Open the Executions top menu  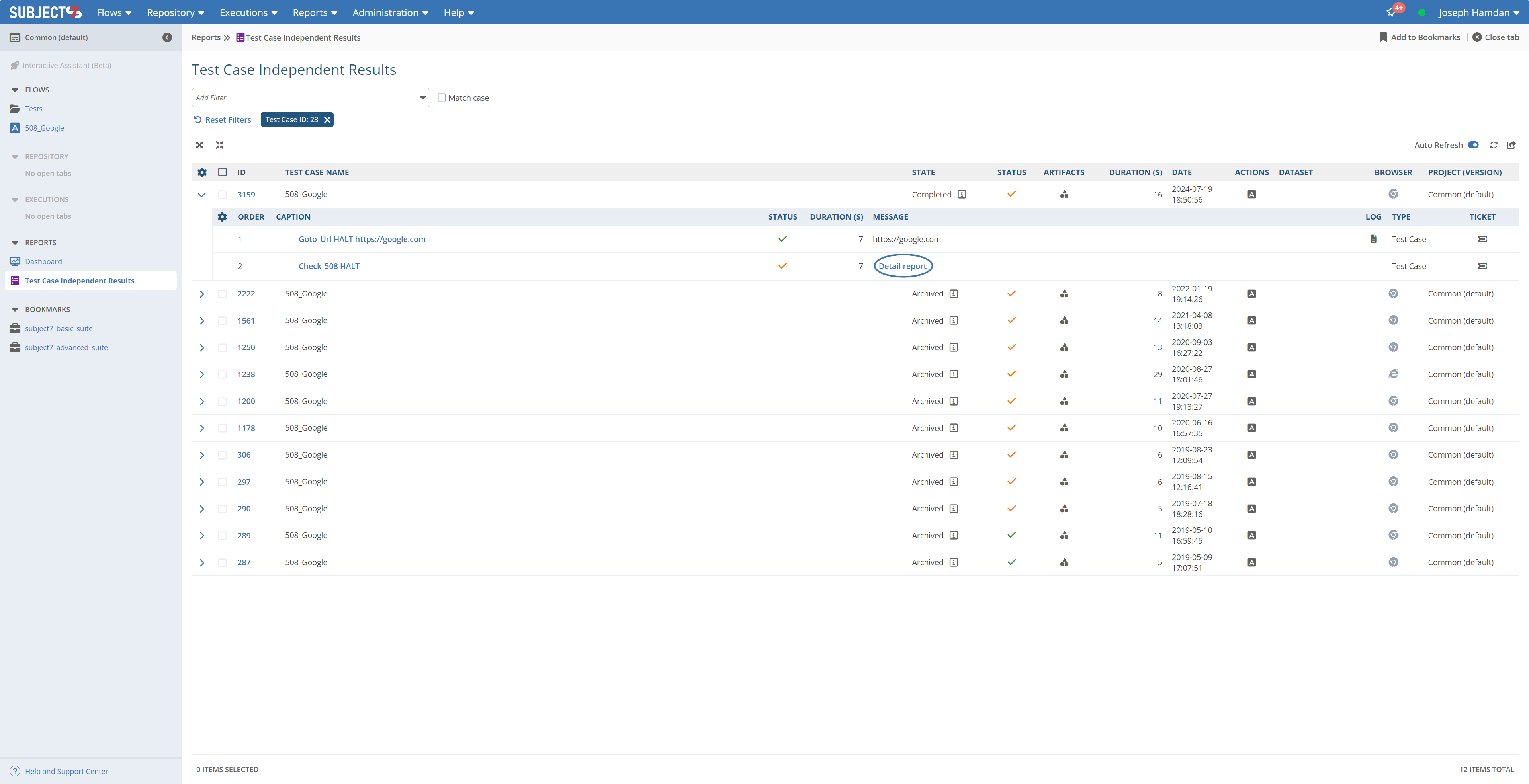(248, 12)
